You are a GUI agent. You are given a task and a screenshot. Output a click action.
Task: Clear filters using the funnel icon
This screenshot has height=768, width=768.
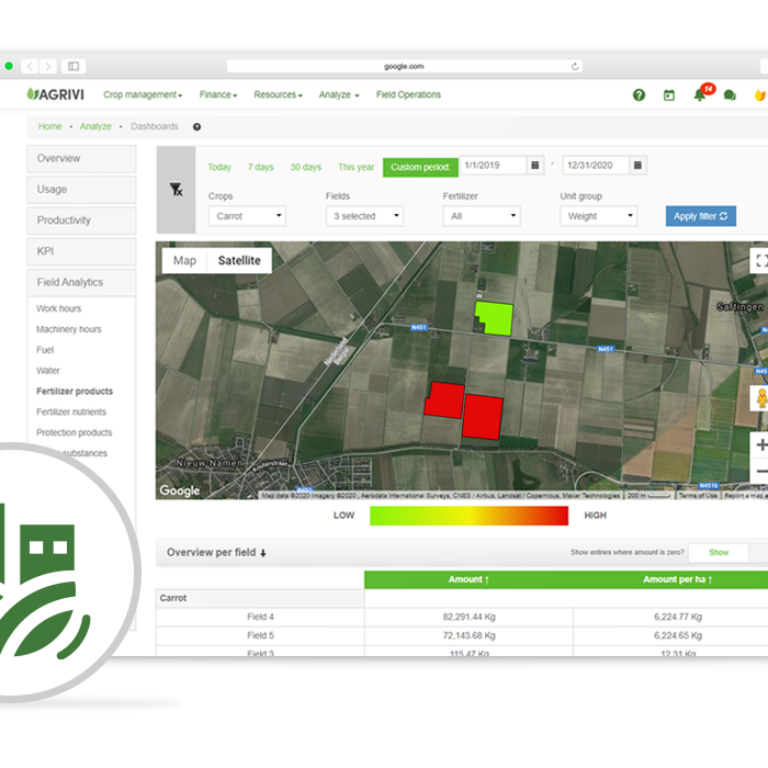pos(176,189)
